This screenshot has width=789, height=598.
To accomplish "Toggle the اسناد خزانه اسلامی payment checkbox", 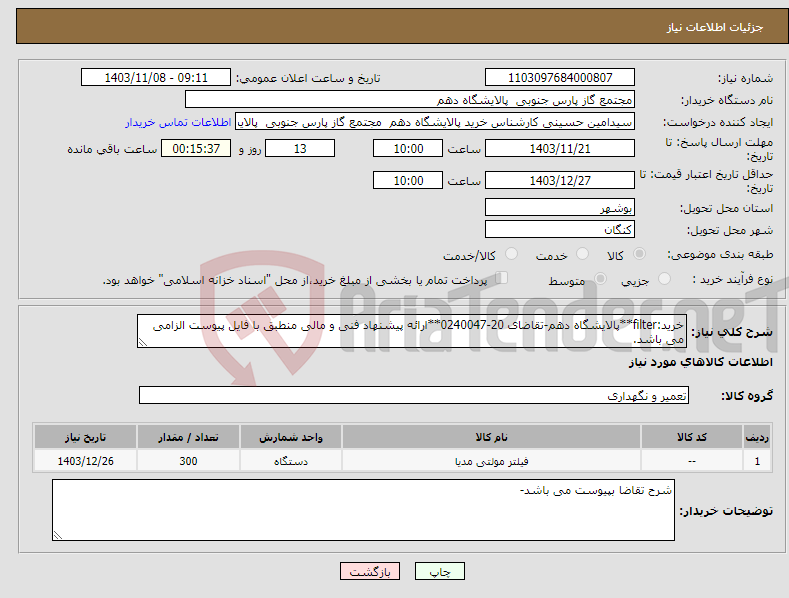I will pos(501,277).
